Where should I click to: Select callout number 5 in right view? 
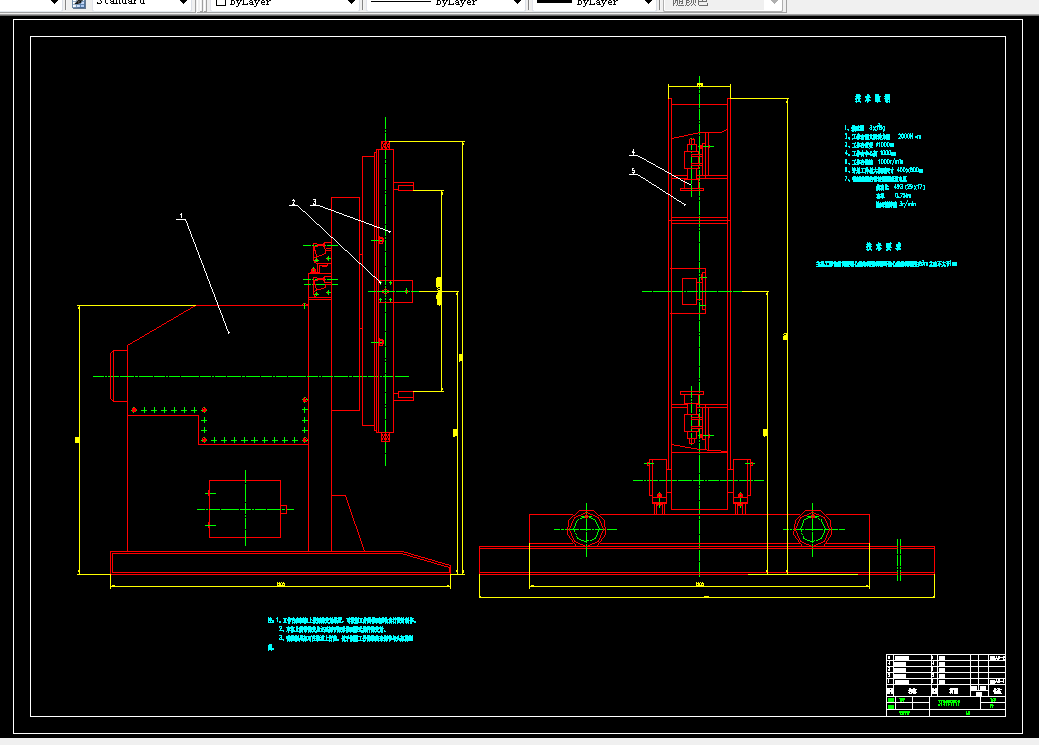pyautogui.click(x=633, y=171)
